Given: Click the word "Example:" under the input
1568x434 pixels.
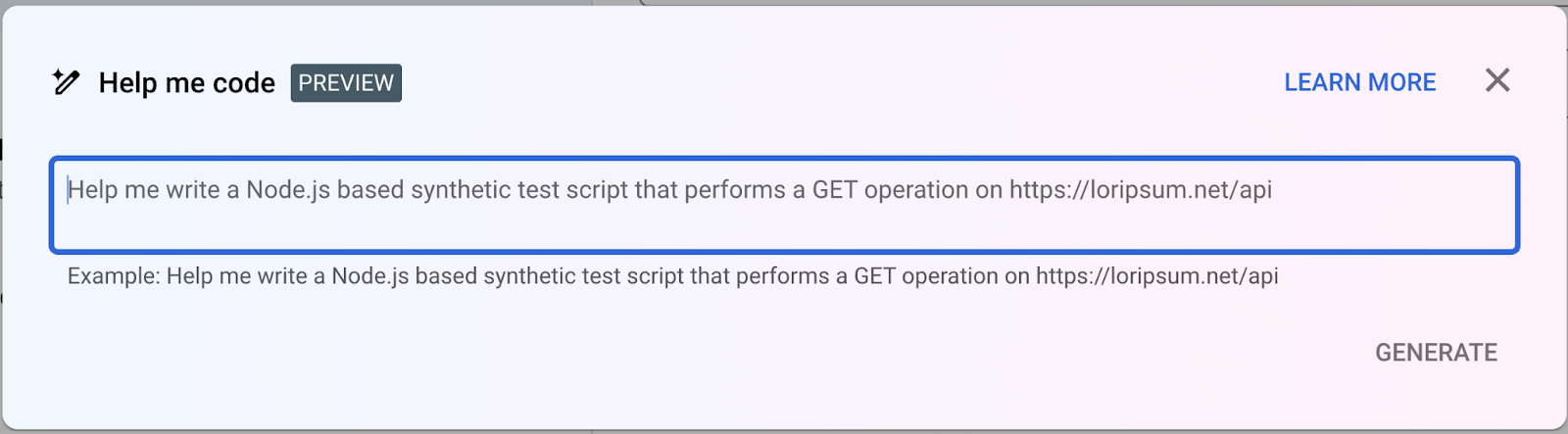Looking at the screenshot, I should [114, 276].
